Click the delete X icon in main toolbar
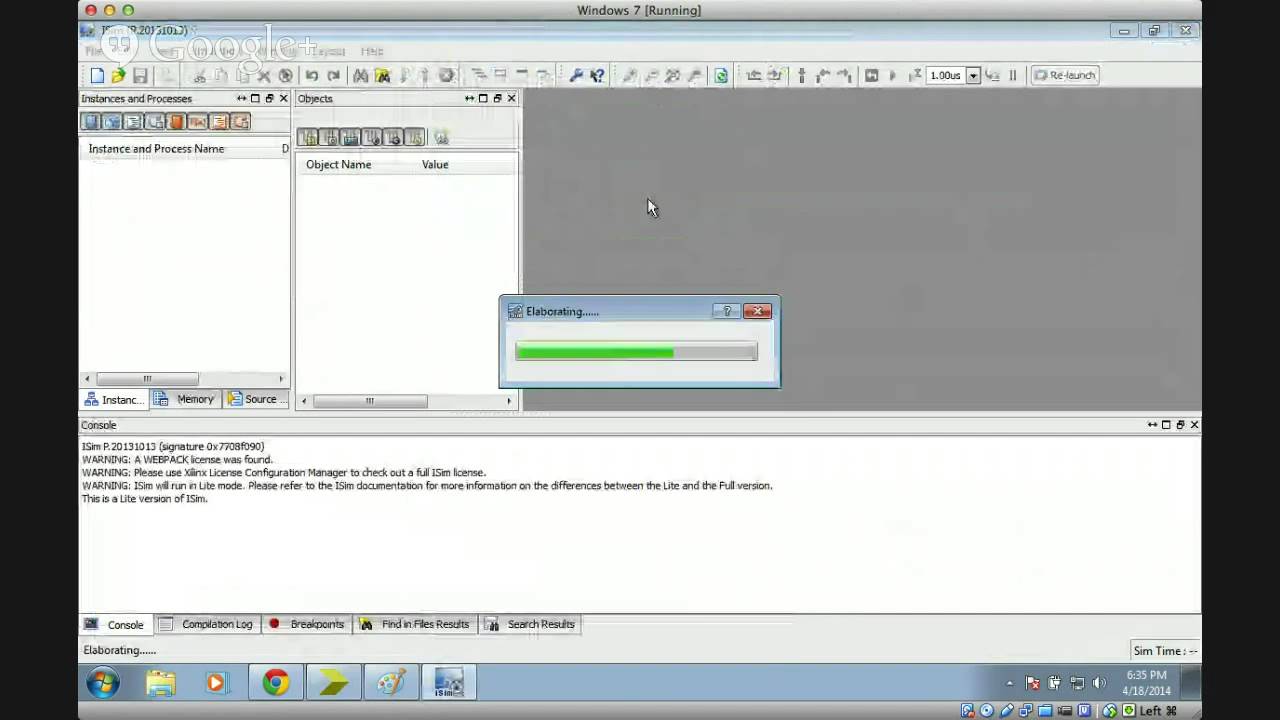Screen dimensions: 1280x720 pyautogui.click(x=264, y=76)
